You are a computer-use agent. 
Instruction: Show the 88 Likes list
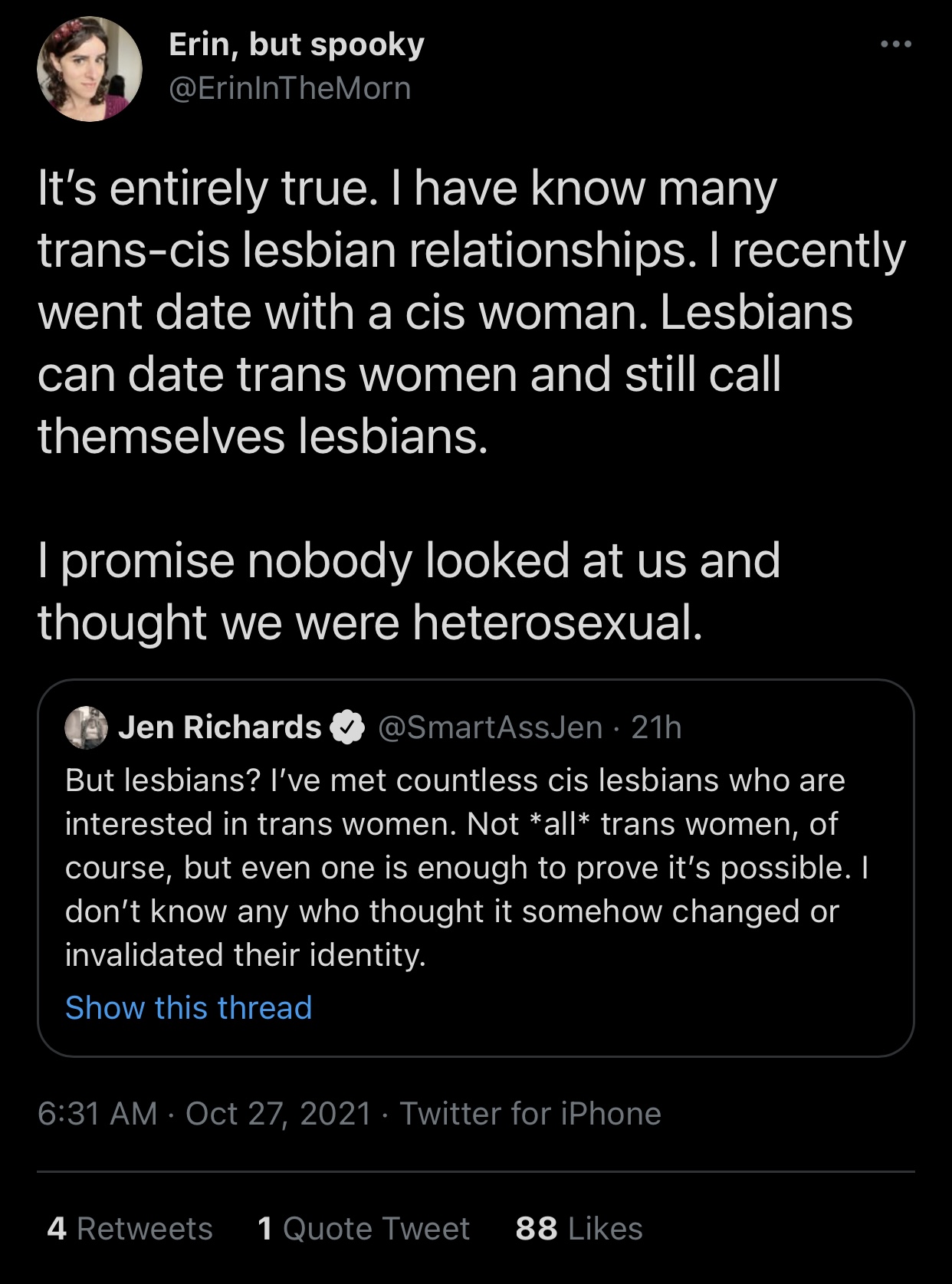pyautogui.click(x=579, y=1228)
